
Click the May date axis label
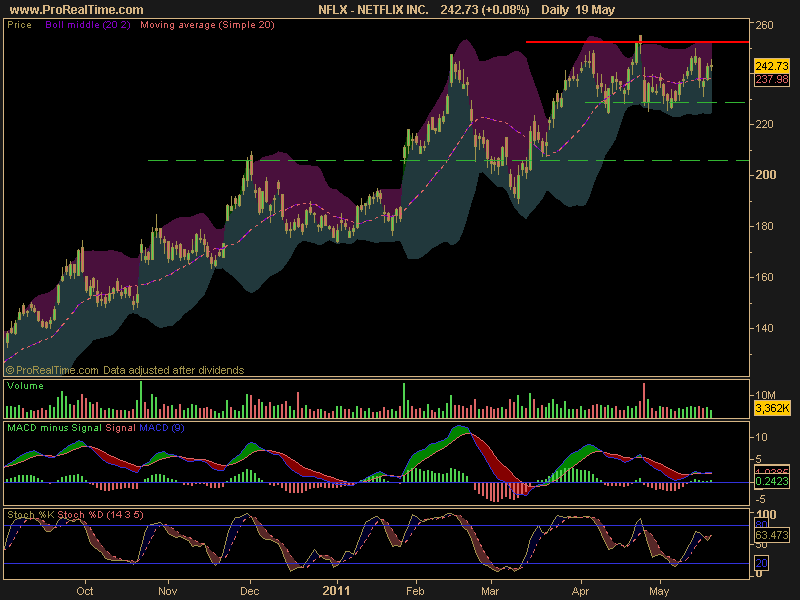(x=659, y=591)
